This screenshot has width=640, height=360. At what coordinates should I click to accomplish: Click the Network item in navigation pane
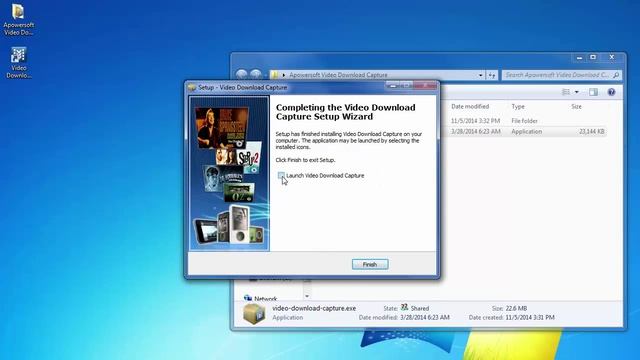click(261, 299)
